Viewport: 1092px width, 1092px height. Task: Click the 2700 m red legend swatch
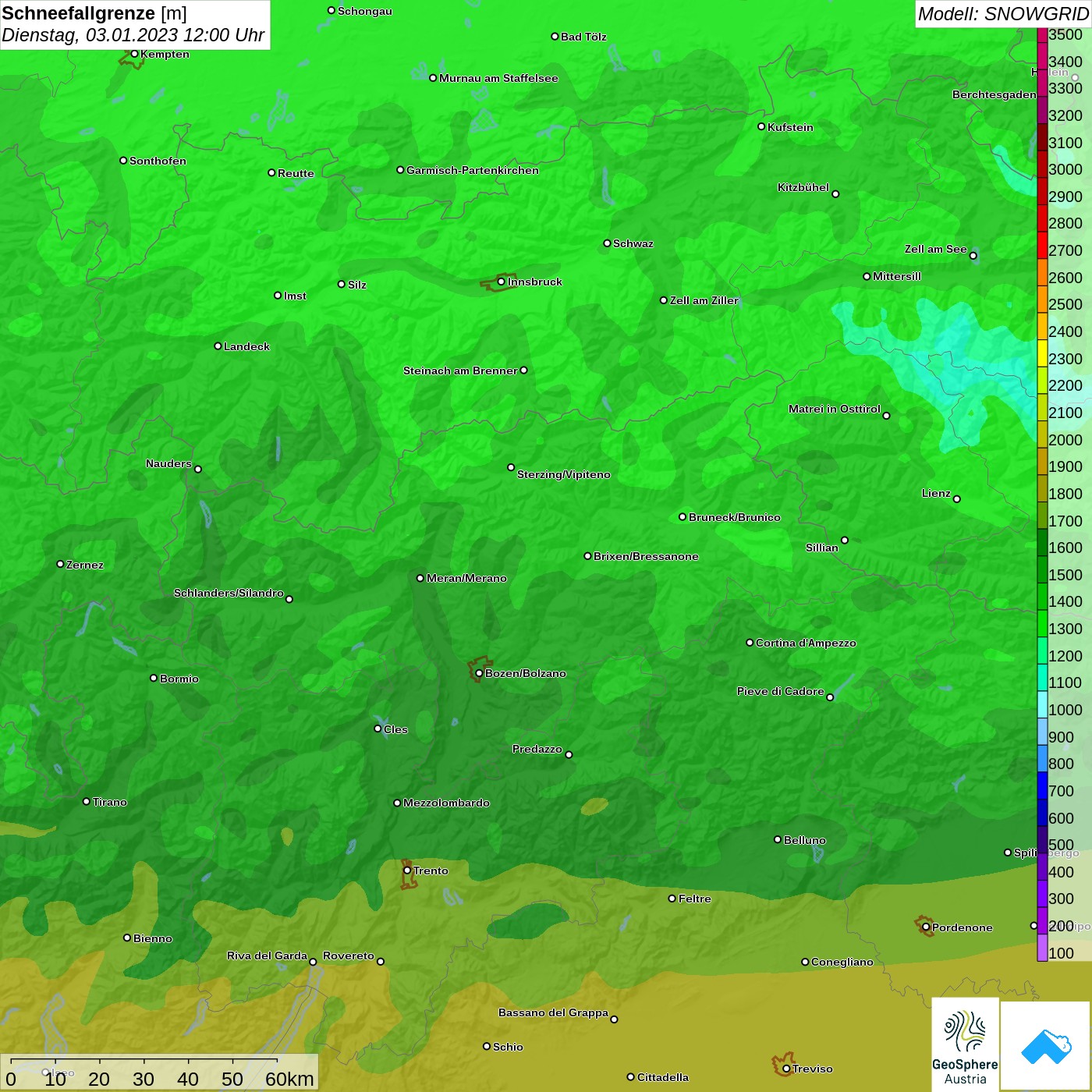tap(1042, 245)
